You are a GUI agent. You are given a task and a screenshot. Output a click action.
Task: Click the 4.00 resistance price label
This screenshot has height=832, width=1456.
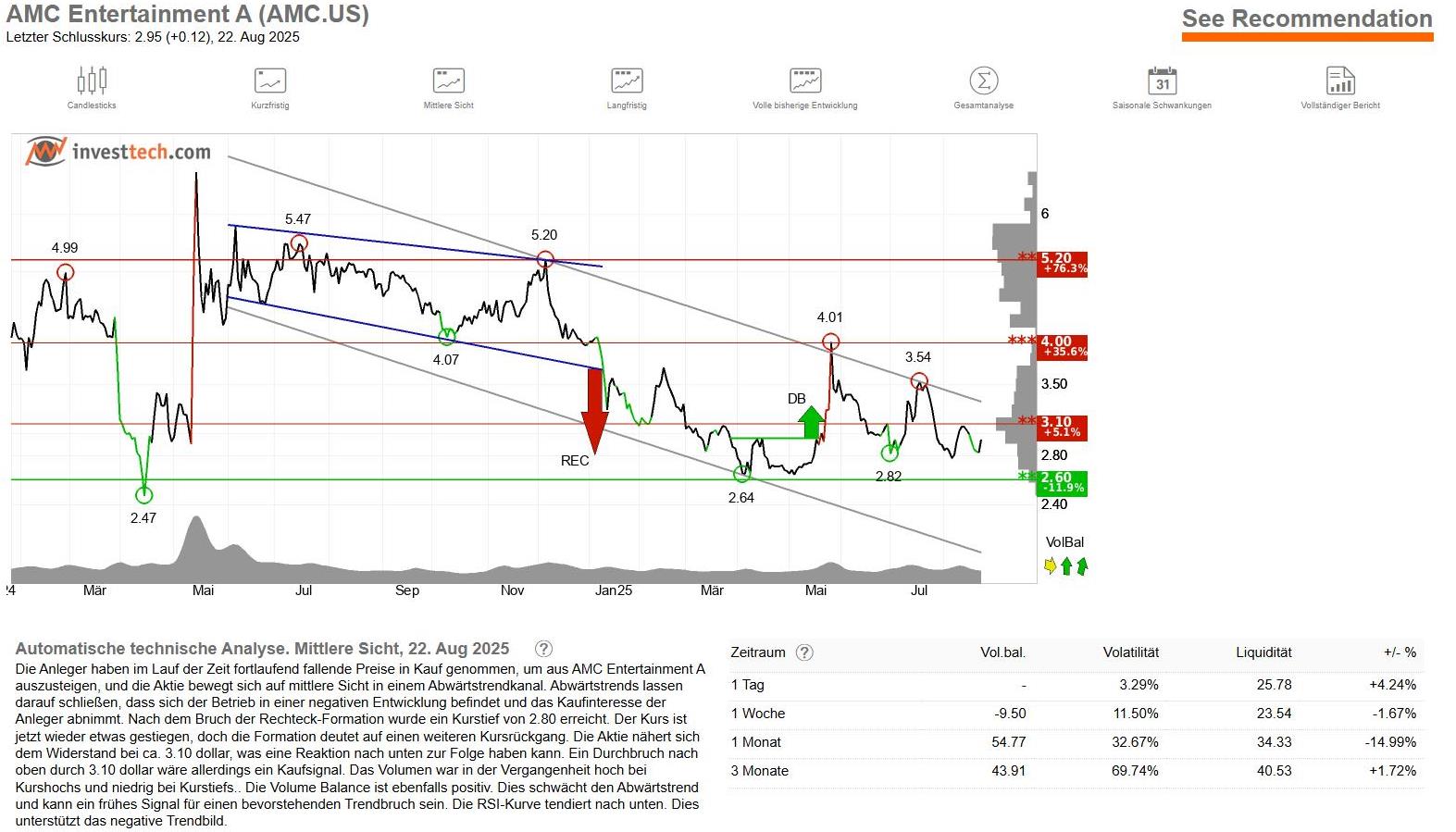click(x=1062, y=347)
